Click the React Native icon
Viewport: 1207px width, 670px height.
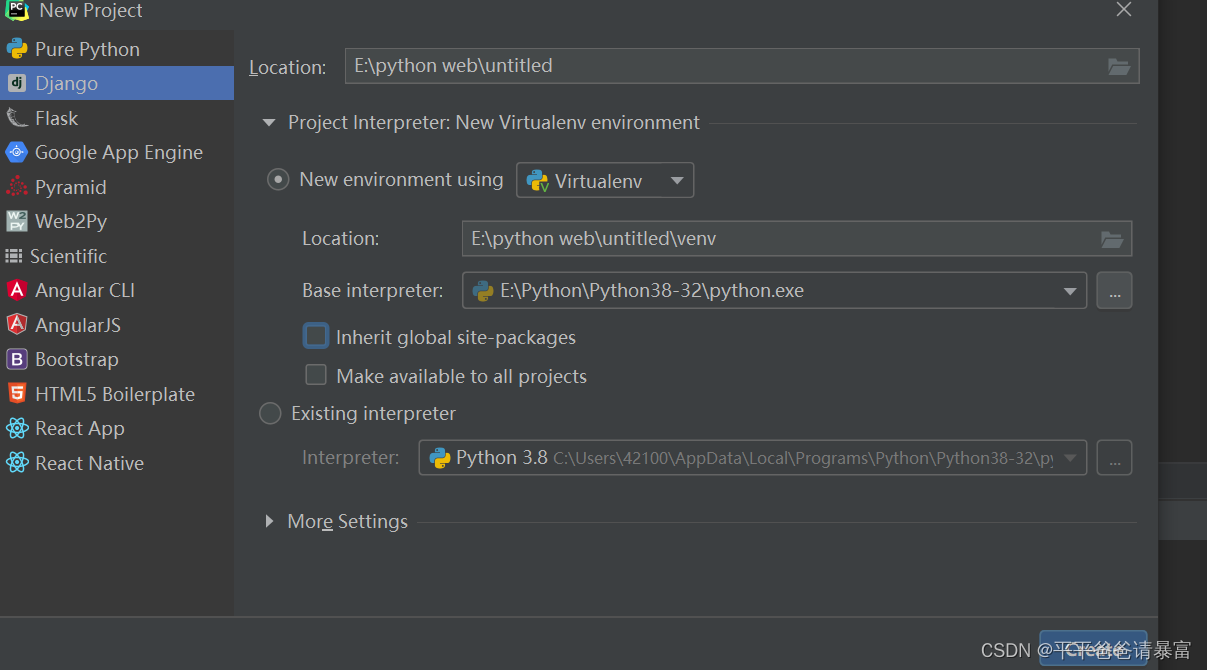coord(17,463)
